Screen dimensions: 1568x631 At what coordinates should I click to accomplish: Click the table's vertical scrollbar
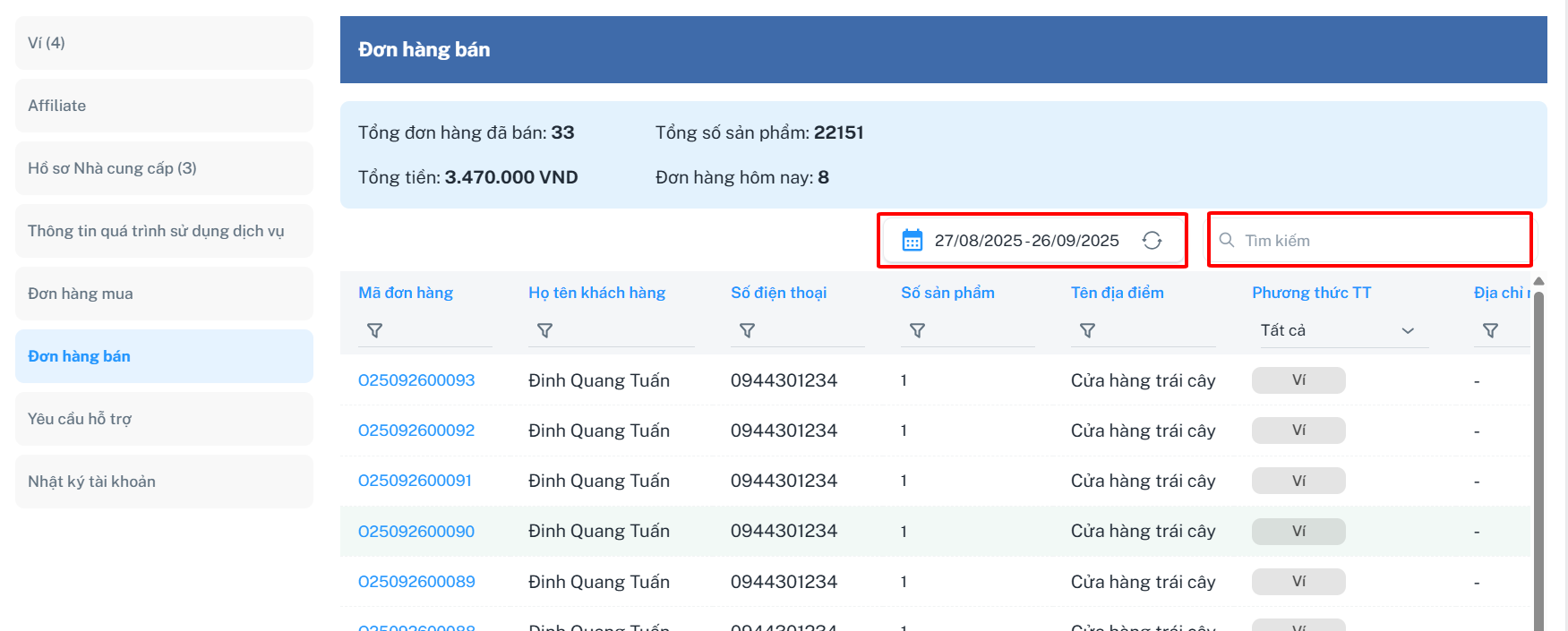(x=1538, y=448)
